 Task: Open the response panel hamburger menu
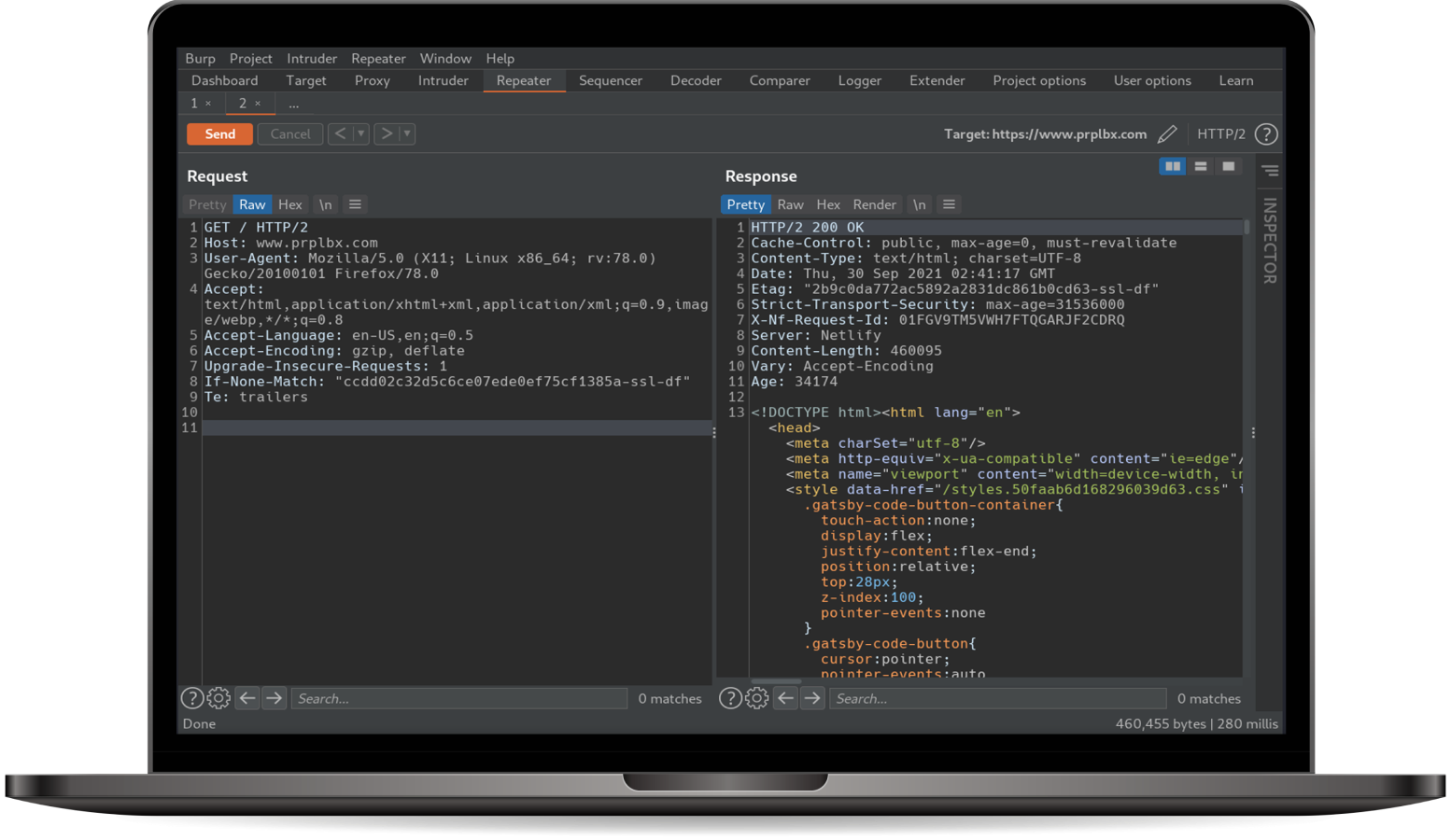pyautogui.click(x=949, y=204)
